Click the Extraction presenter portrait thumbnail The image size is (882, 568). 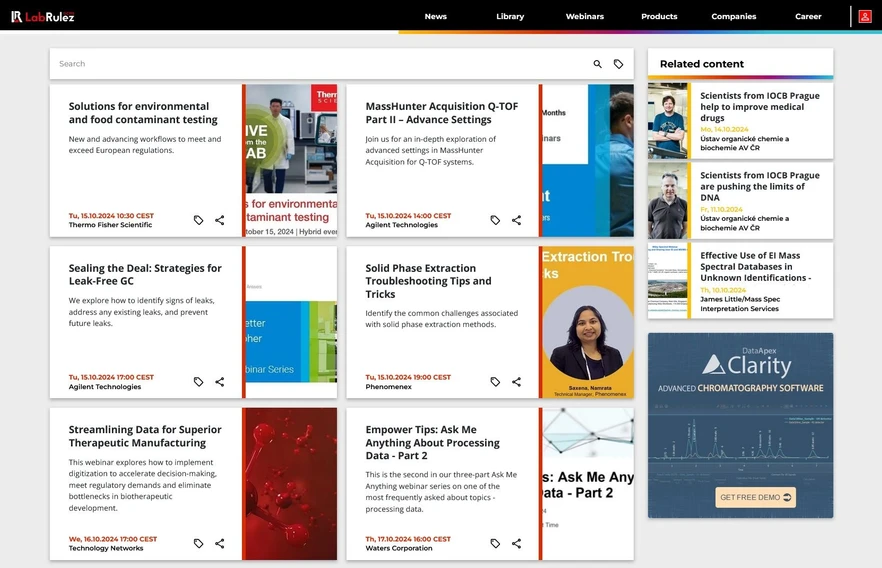[588, 322]
